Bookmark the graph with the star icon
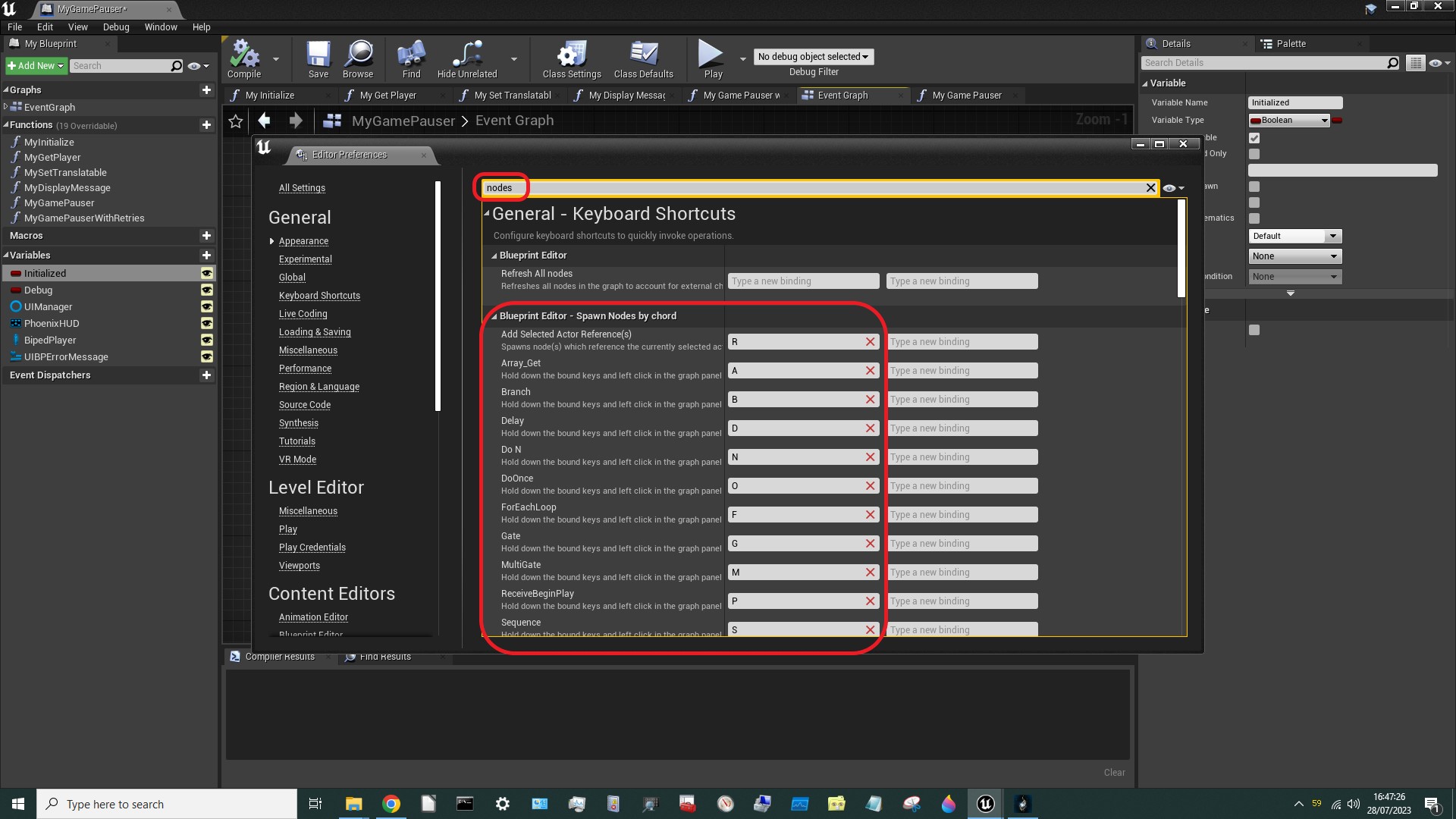The width and height of the screenshot is (1456, 819). tap(236, 121)
